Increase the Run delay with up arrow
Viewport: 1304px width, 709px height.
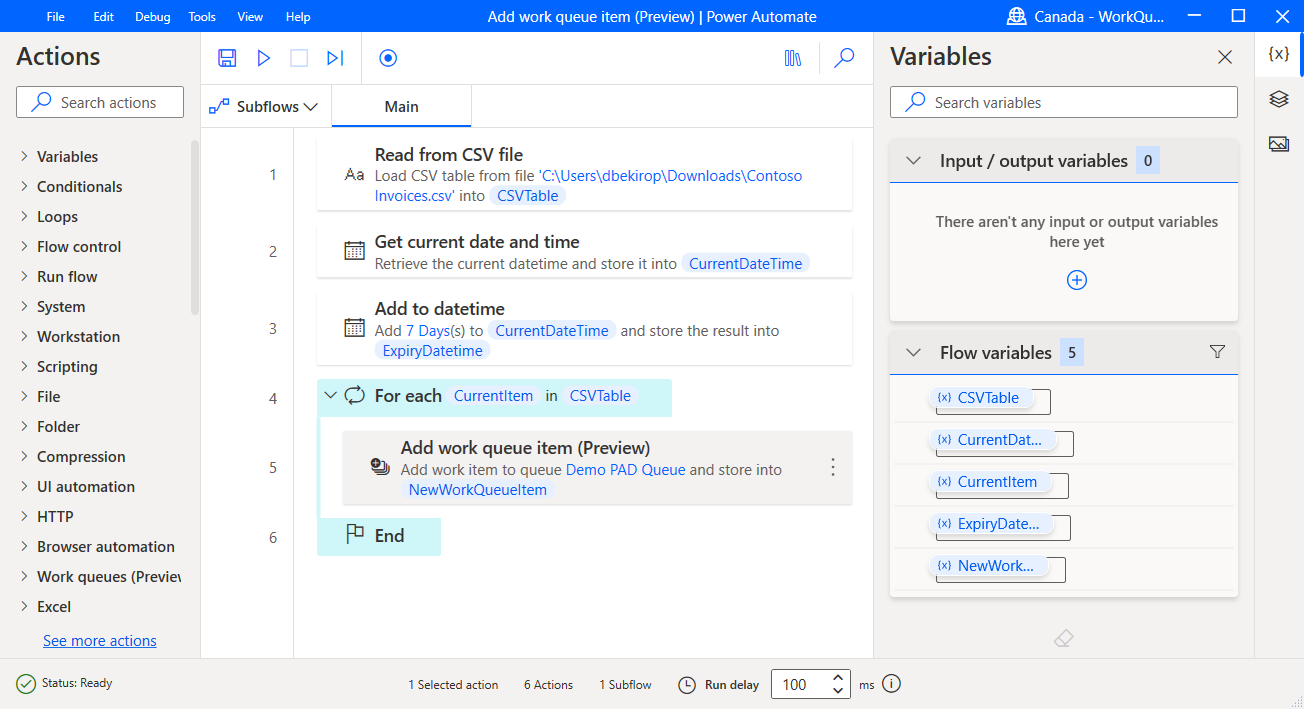[x=838, y=678]
